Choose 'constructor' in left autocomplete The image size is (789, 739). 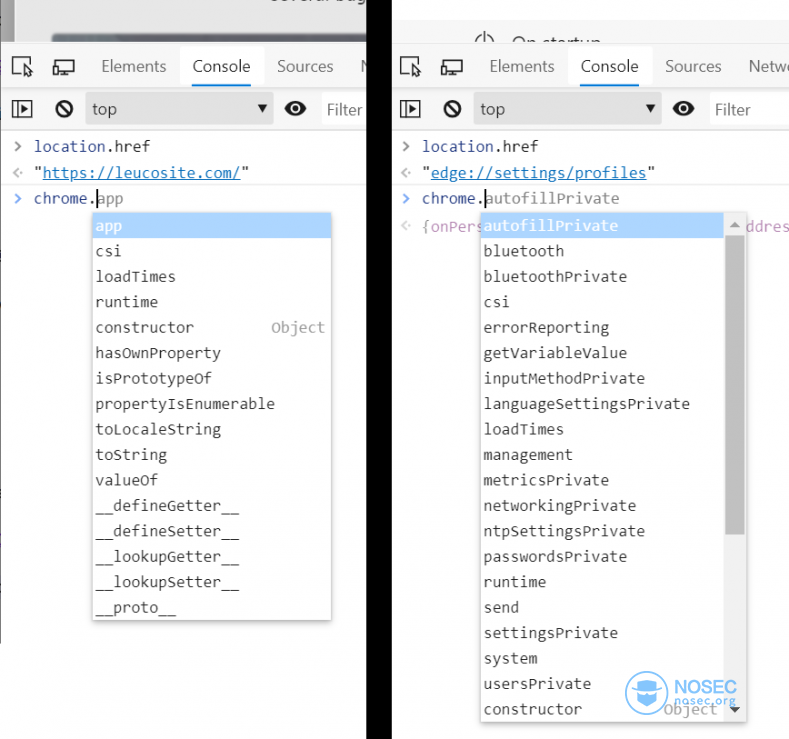click(212, 327)
